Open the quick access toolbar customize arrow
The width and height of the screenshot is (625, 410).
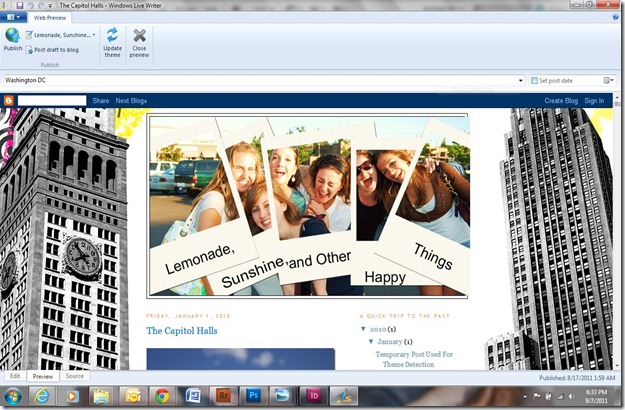[x=50, y=6]
